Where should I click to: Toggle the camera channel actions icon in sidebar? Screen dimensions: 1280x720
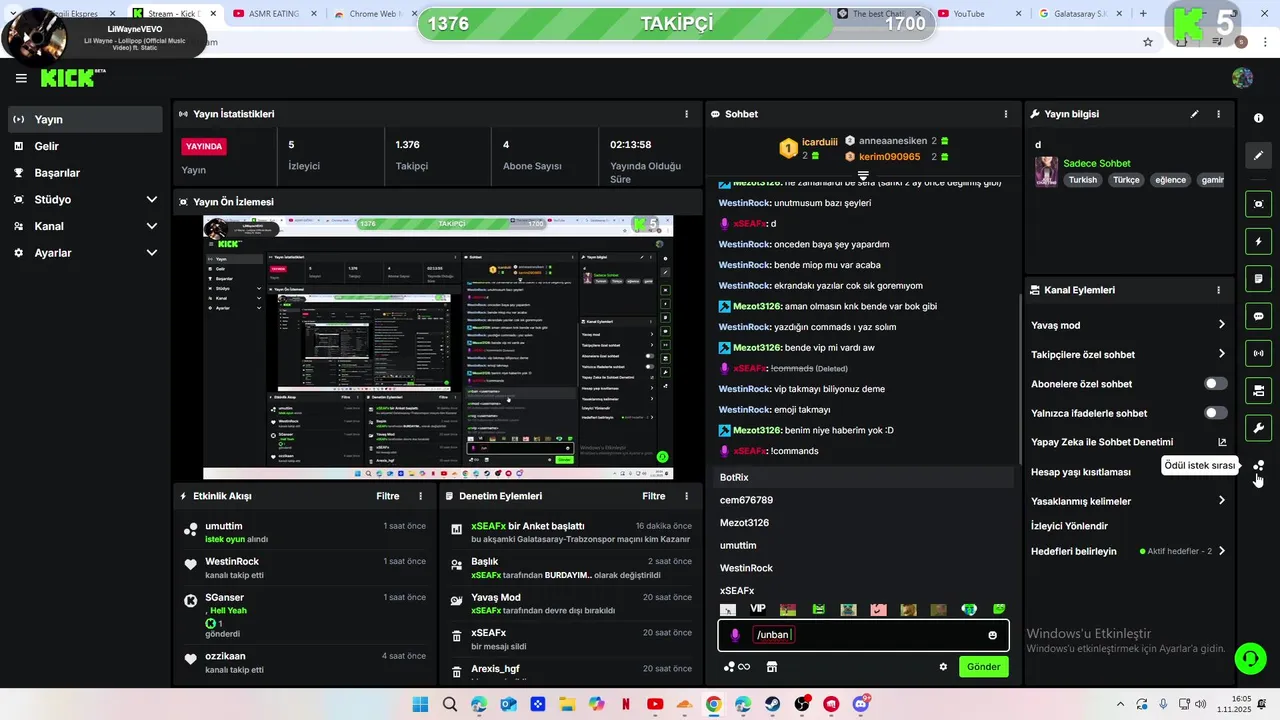point(1258,390)
